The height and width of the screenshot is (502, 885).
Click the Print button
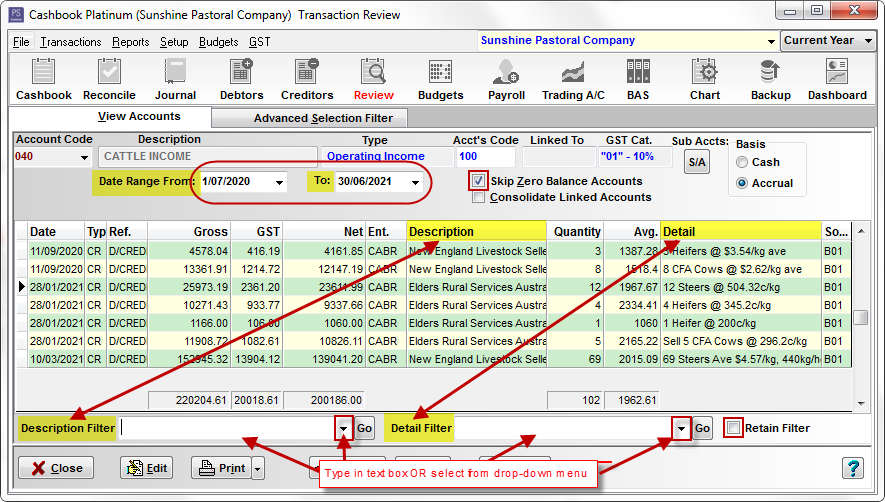[x=222, y=468]
